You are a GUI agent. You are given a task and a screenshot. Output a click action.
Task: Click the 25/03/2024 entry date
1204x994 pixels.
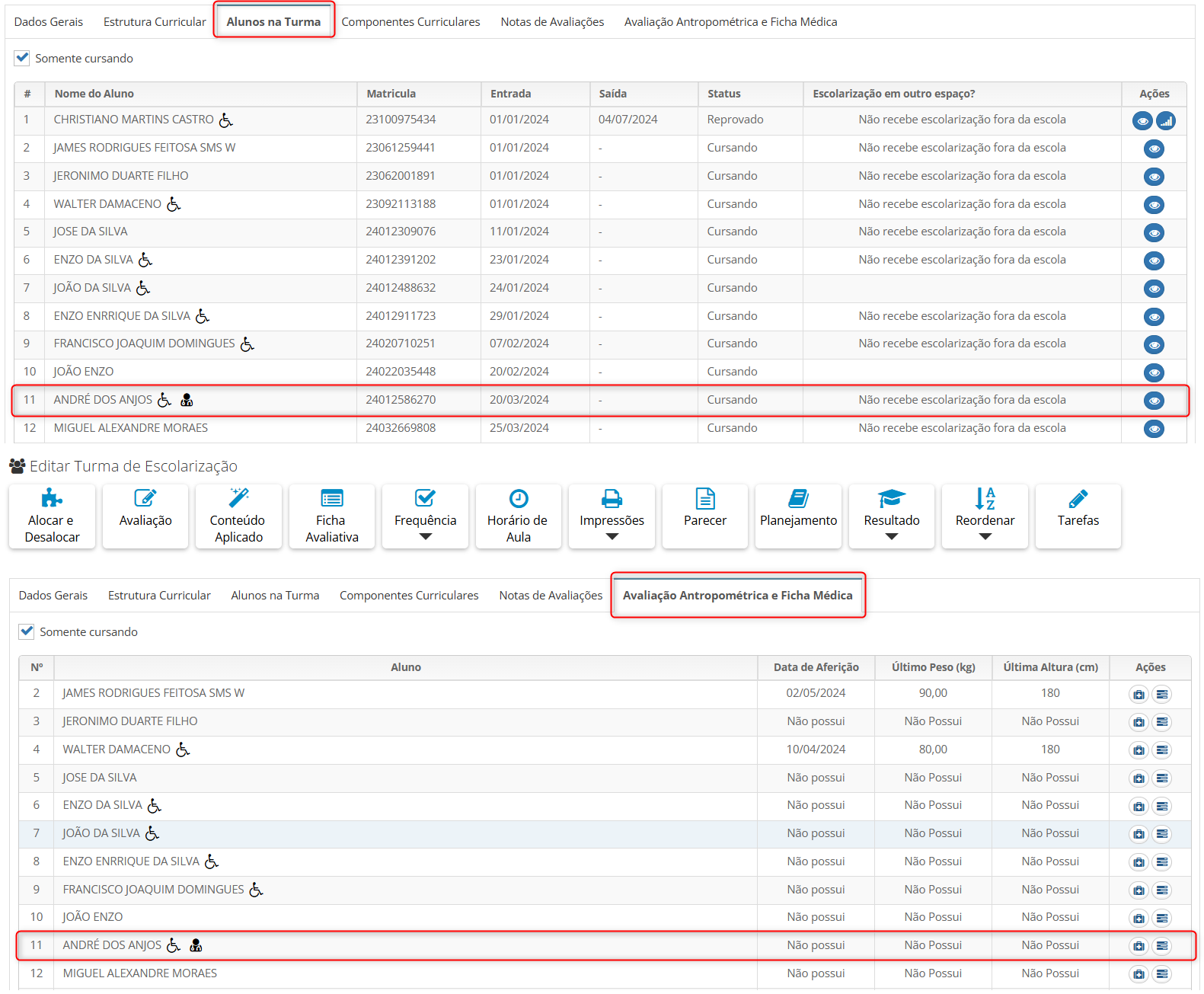519,428
